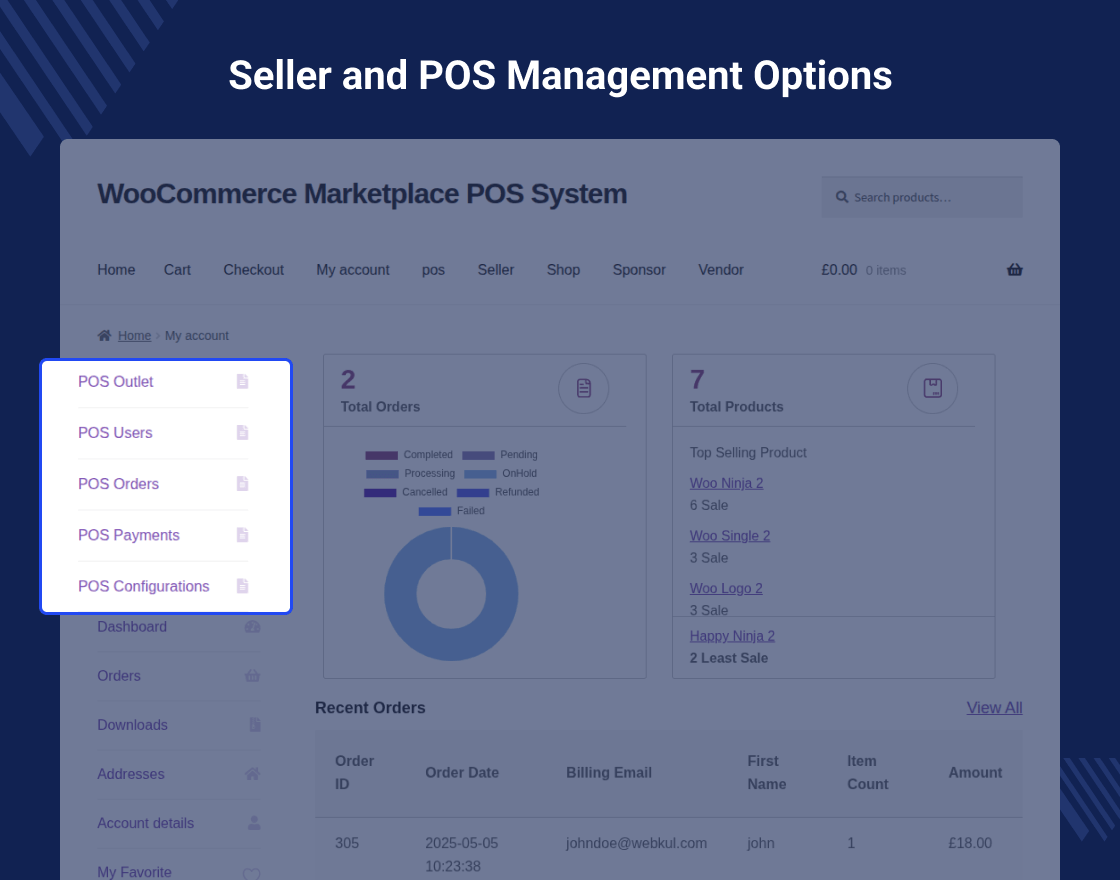Click Cart in the top navigation
Viewport: 1120px width, 880px height.
(177, 270)
